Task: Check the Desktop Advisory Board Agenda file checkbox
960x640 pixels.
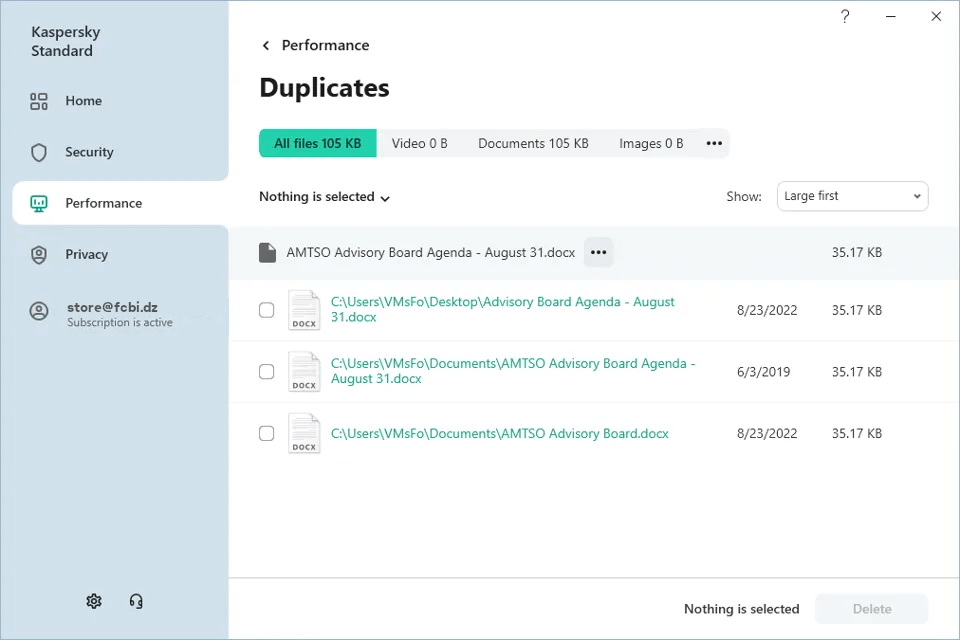Action: (x=267, y=310)
